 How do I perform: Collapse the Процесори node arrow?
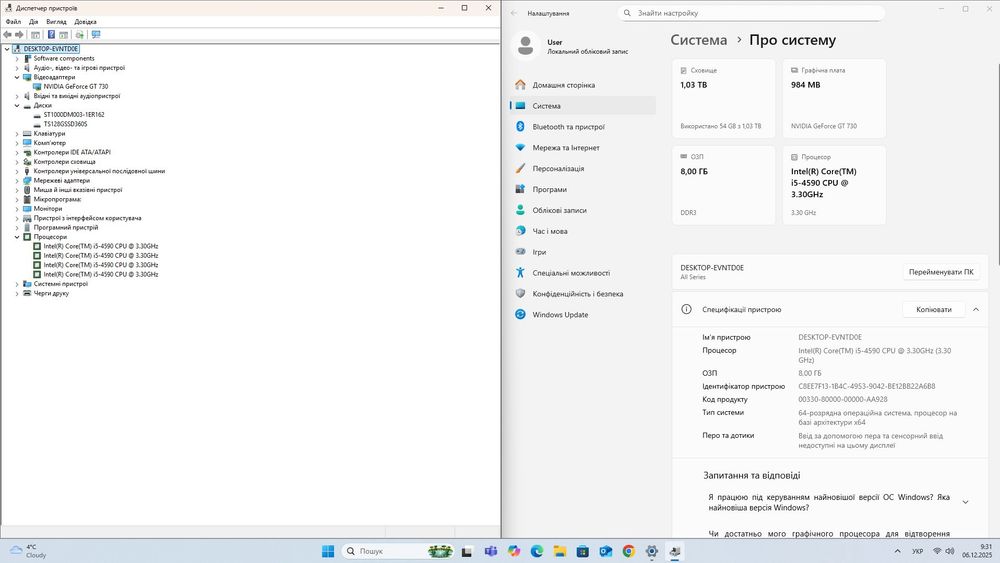pos(17,237)
